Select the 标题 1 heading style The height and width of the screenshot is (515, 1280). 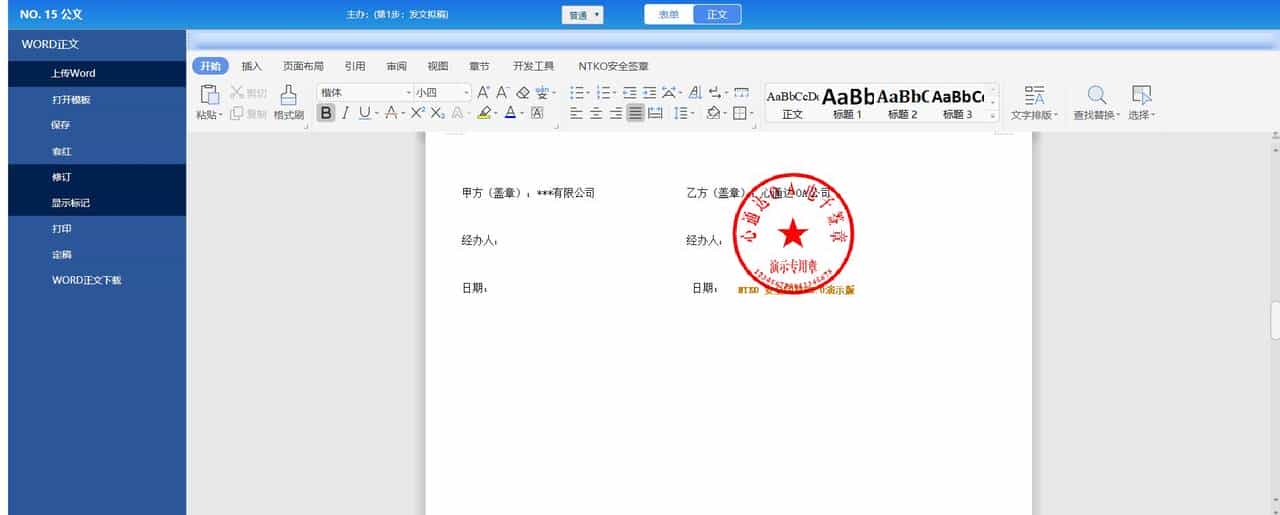pos(847,104)
